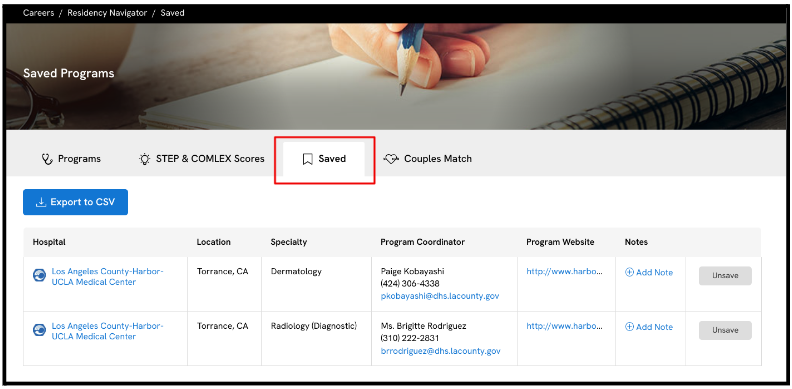Click the Location column header
The height and width of the screenshot is (389, 792).
pyautogui.click(x=214, y=242)
